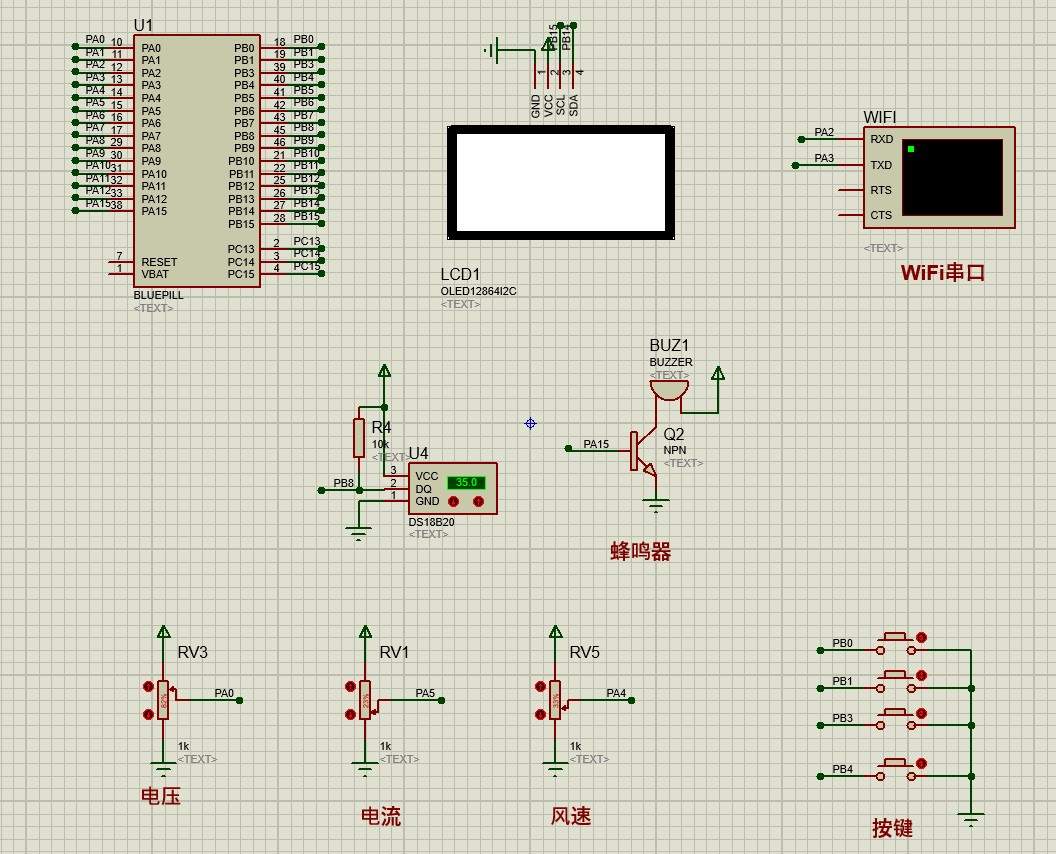
Task: Click the ground symbol below the buttons
Action: click(x=971, y=820)
